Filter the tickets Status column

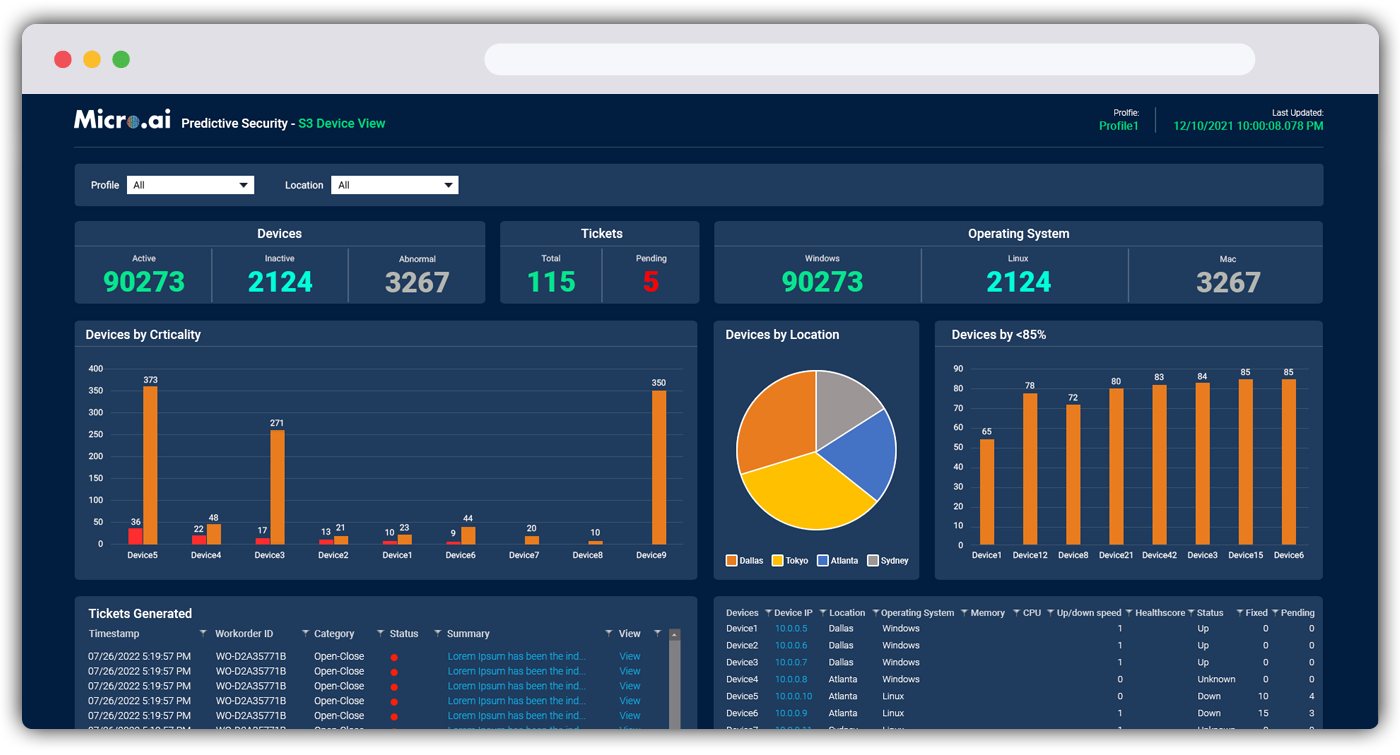pyautogui.click(x=437, y=633)
